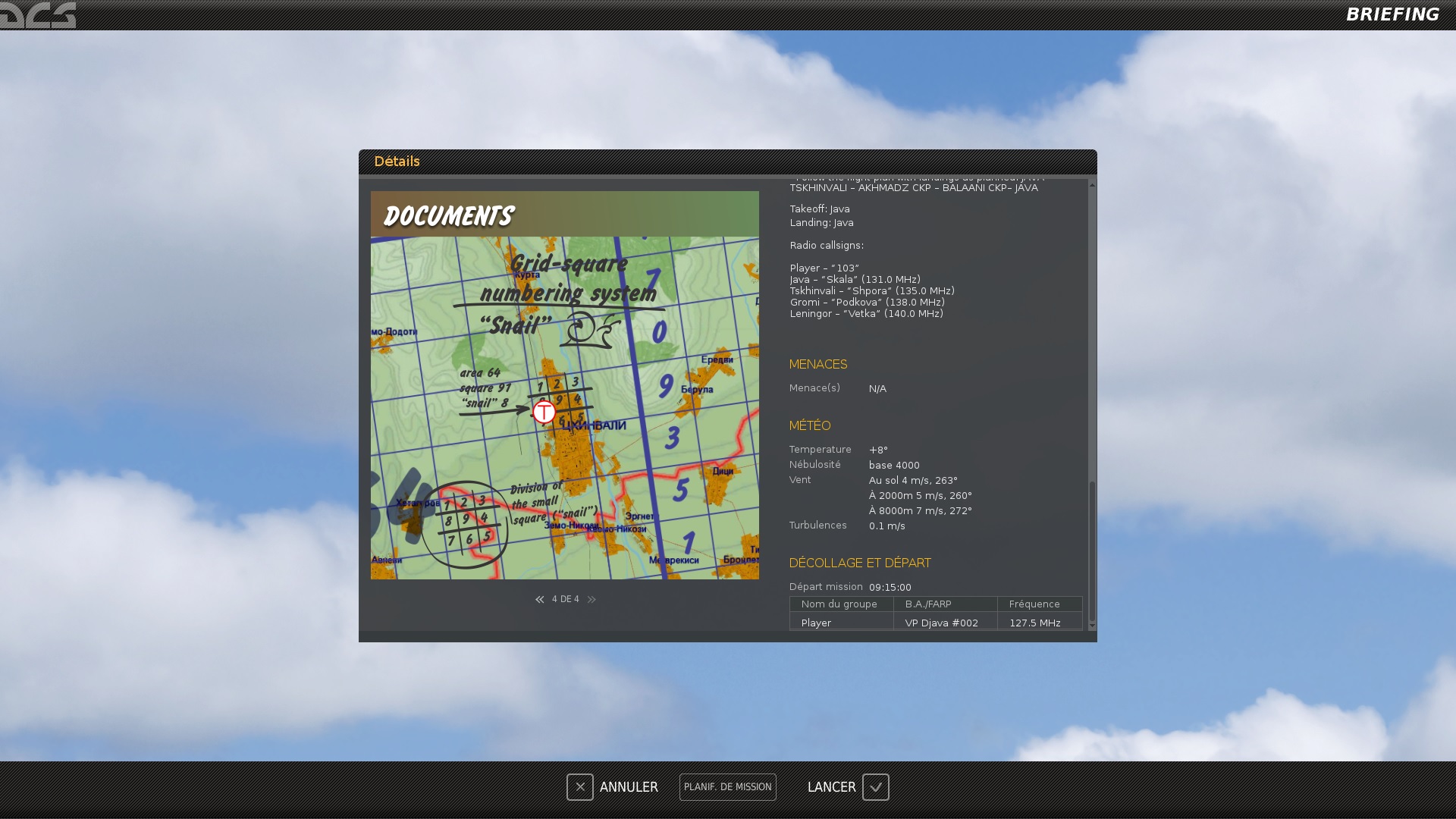
Task: Go to the previous briefing document image
Action: click(x=539, y=600)
